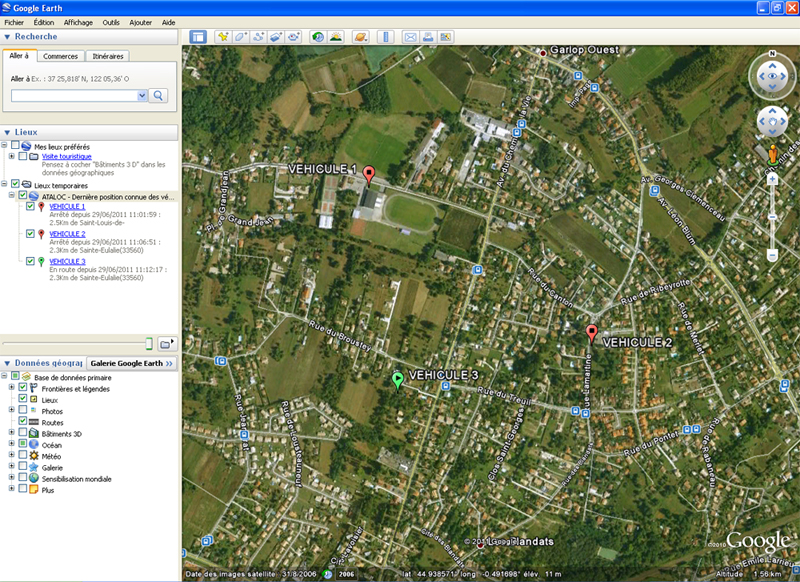Click the places opacity slider handle
This screenshot has height=582, width=800.
coord(149,344)
